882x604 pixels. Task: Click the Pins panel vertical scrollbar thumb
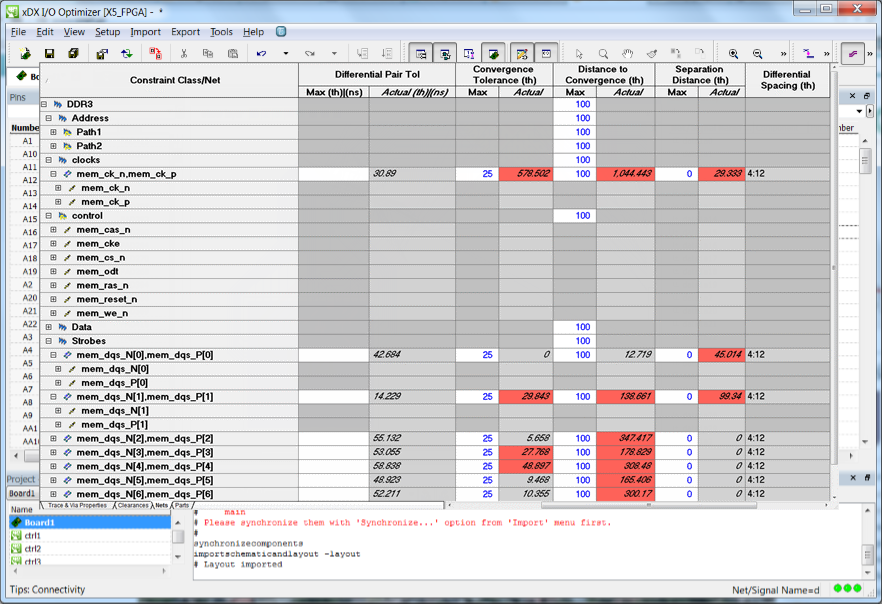[865, 161]
